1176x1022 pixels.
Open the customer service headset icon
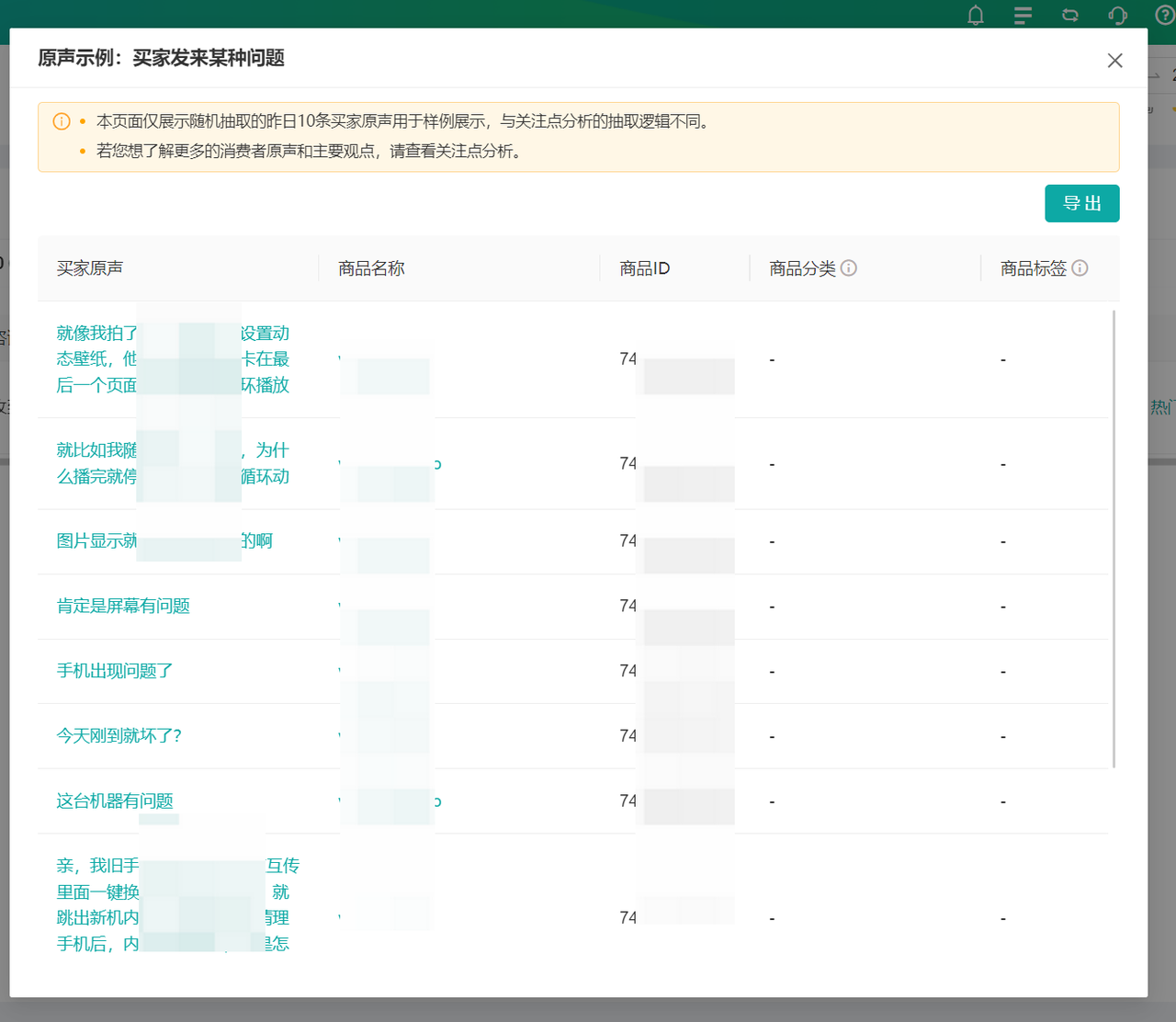click(x=1117, y=15)
